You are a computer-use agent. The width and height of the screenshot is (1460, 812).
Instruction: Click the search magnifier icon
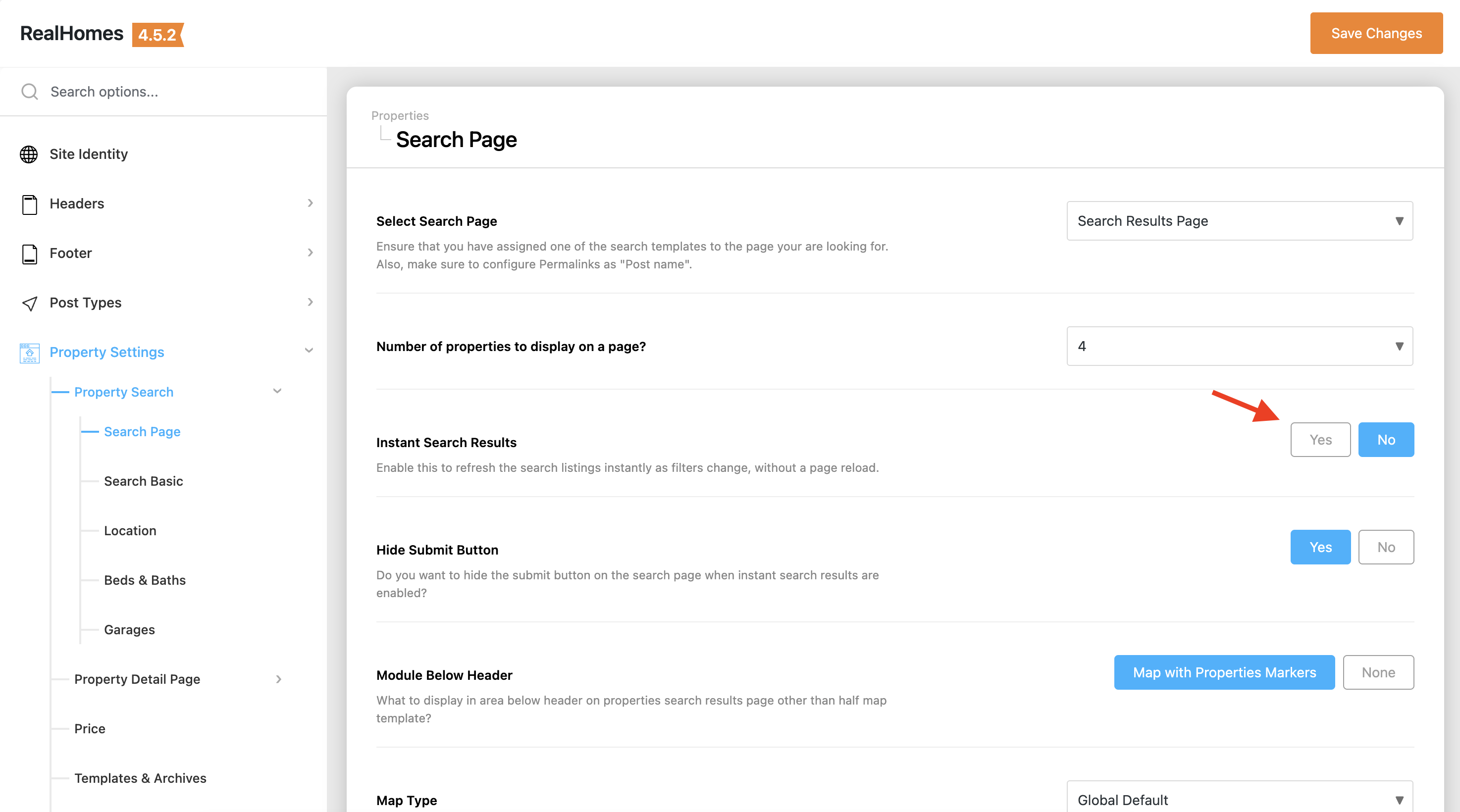(x=30, y=92)
